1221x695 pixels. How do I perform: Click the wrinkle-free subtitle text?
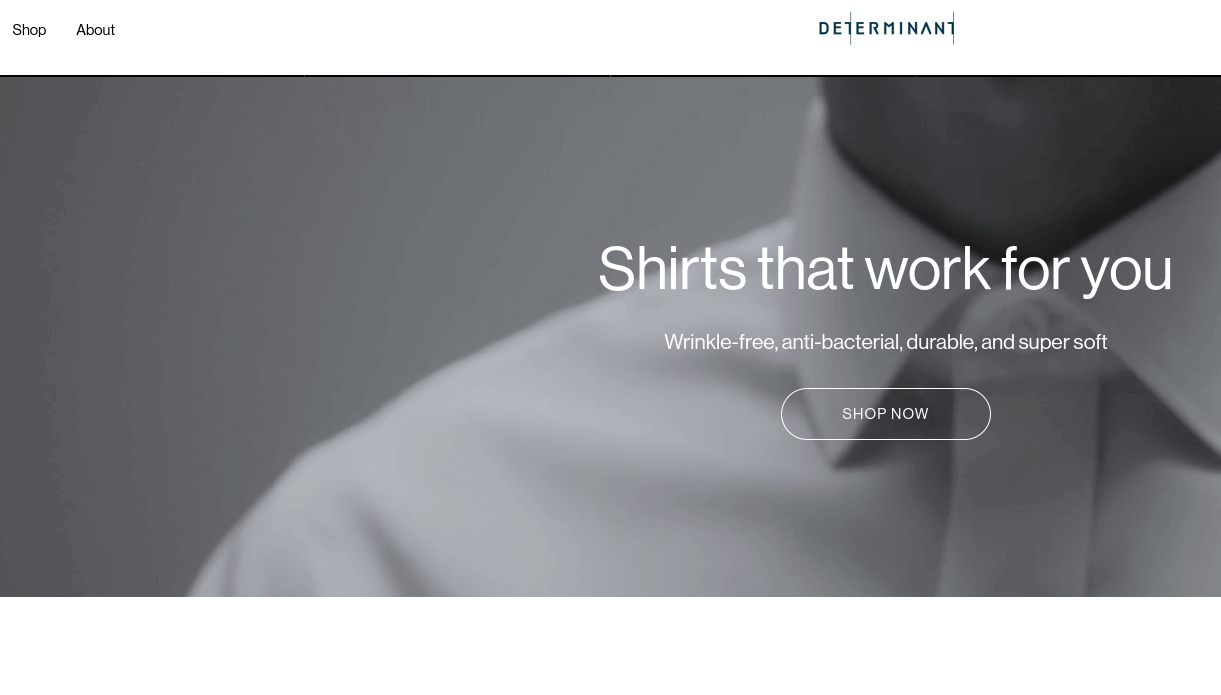point(885,341)
